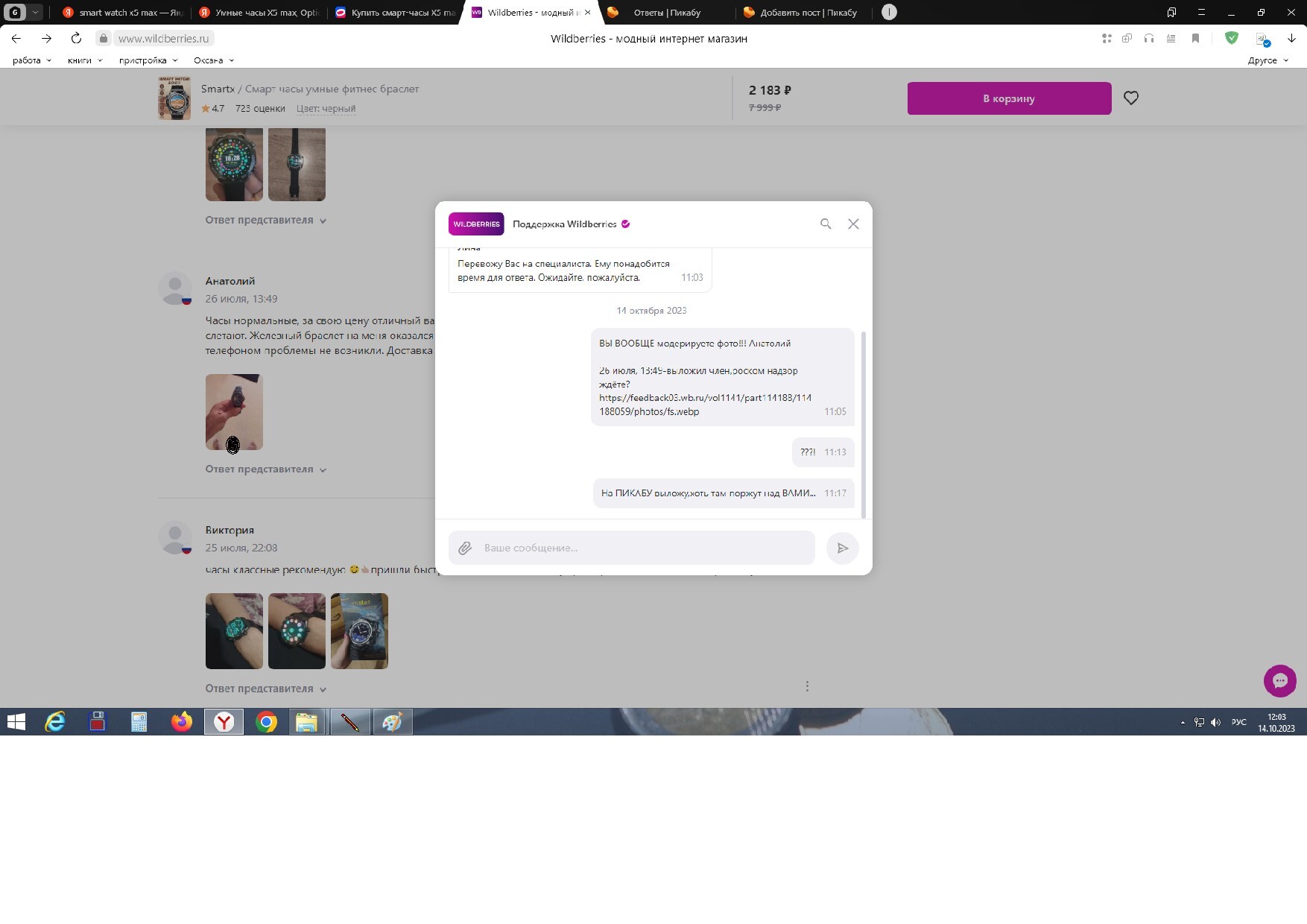
Task: Bookmark the page with the bookmark icon
Action: click(x=1195, y=38)
